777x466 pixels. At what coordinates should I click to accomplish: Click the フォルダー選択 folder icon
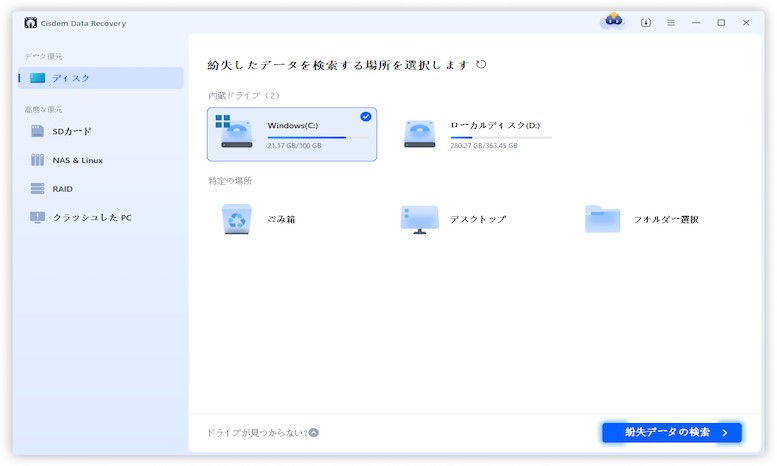[603, 219]
